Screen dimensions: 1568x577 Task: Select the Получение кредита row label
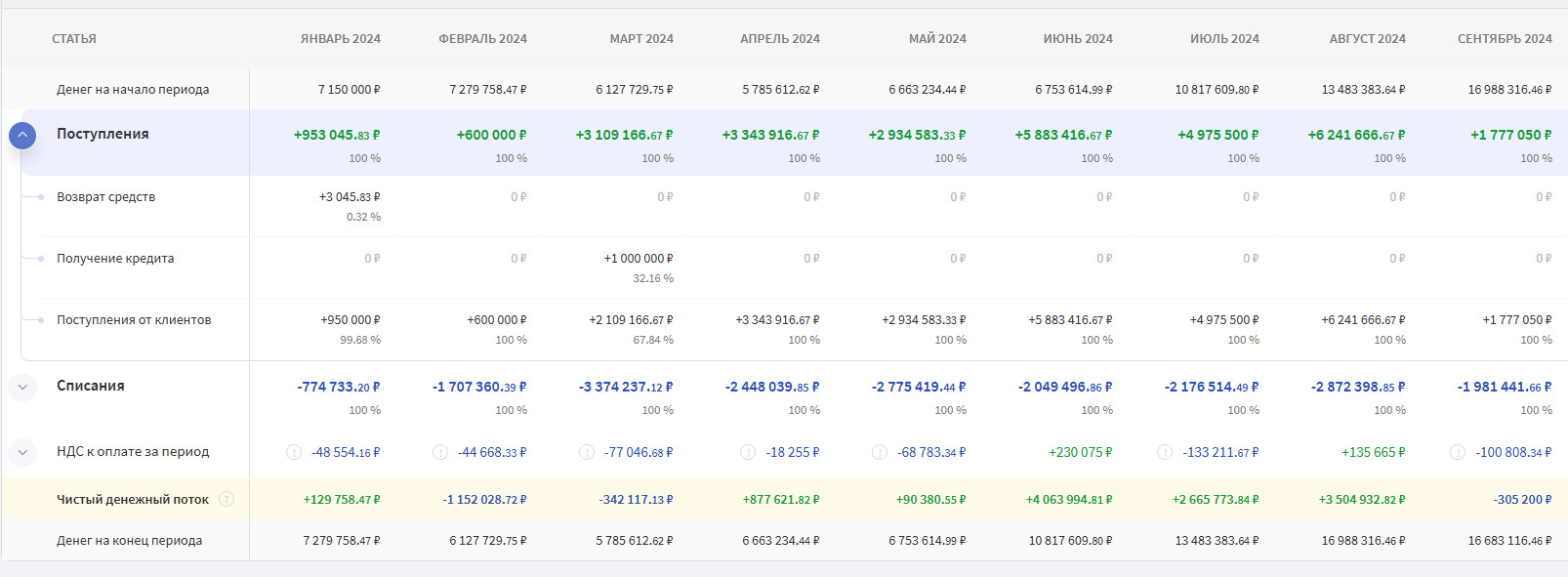point(115,259)
